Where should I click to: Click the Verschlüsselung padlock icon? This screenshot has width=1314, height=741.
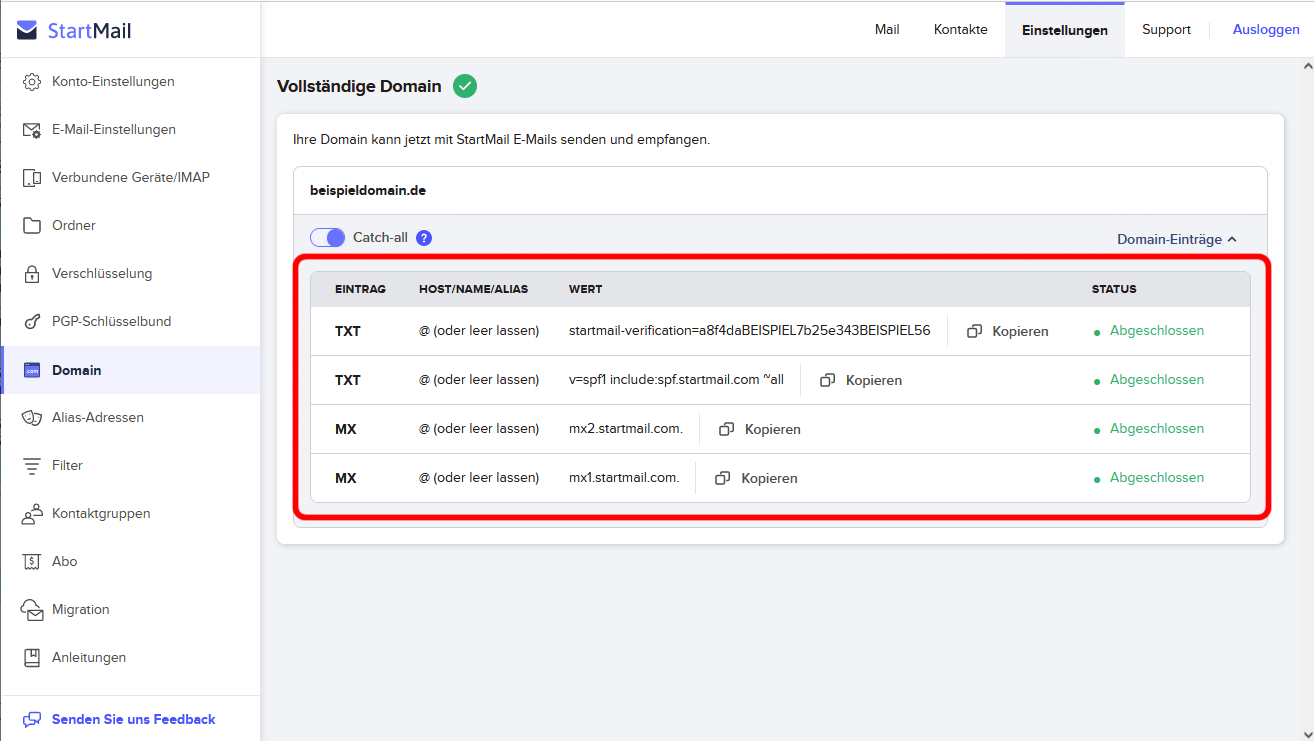click(32, 274)
